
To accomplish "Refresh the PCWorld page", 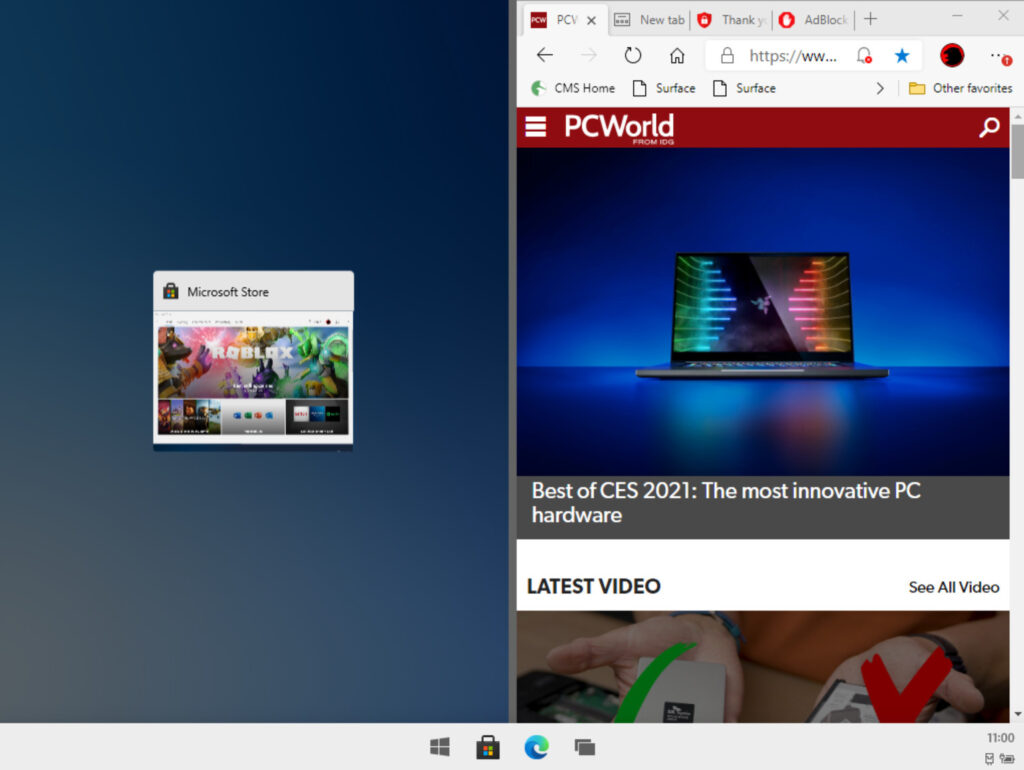I will click(633, 56).
